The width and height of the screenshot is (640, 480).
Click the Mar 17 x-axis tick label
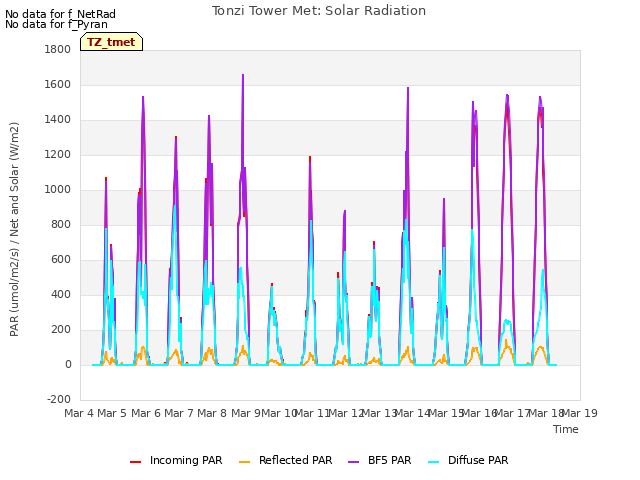[512, 413]
